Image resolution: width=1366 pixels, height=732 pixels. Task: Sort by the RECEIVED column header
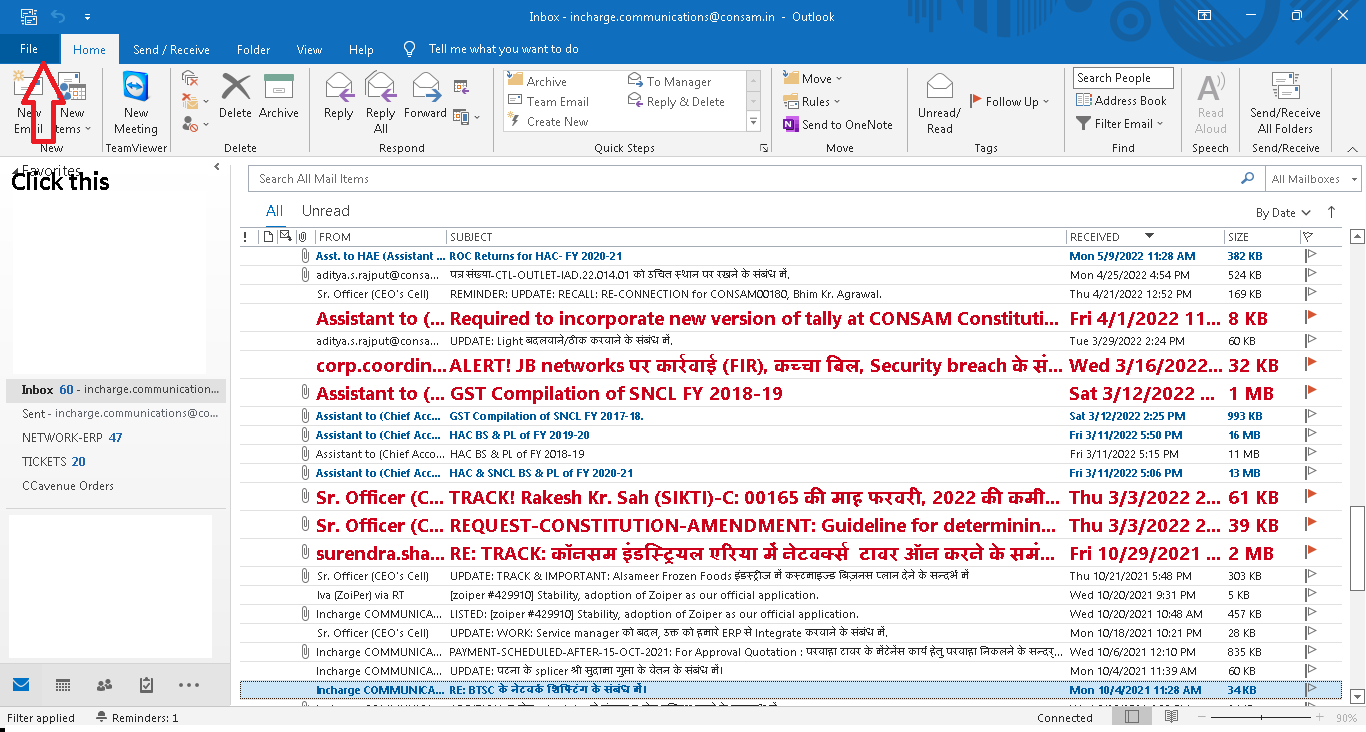pyautogui.click(x=1145, y=237)
